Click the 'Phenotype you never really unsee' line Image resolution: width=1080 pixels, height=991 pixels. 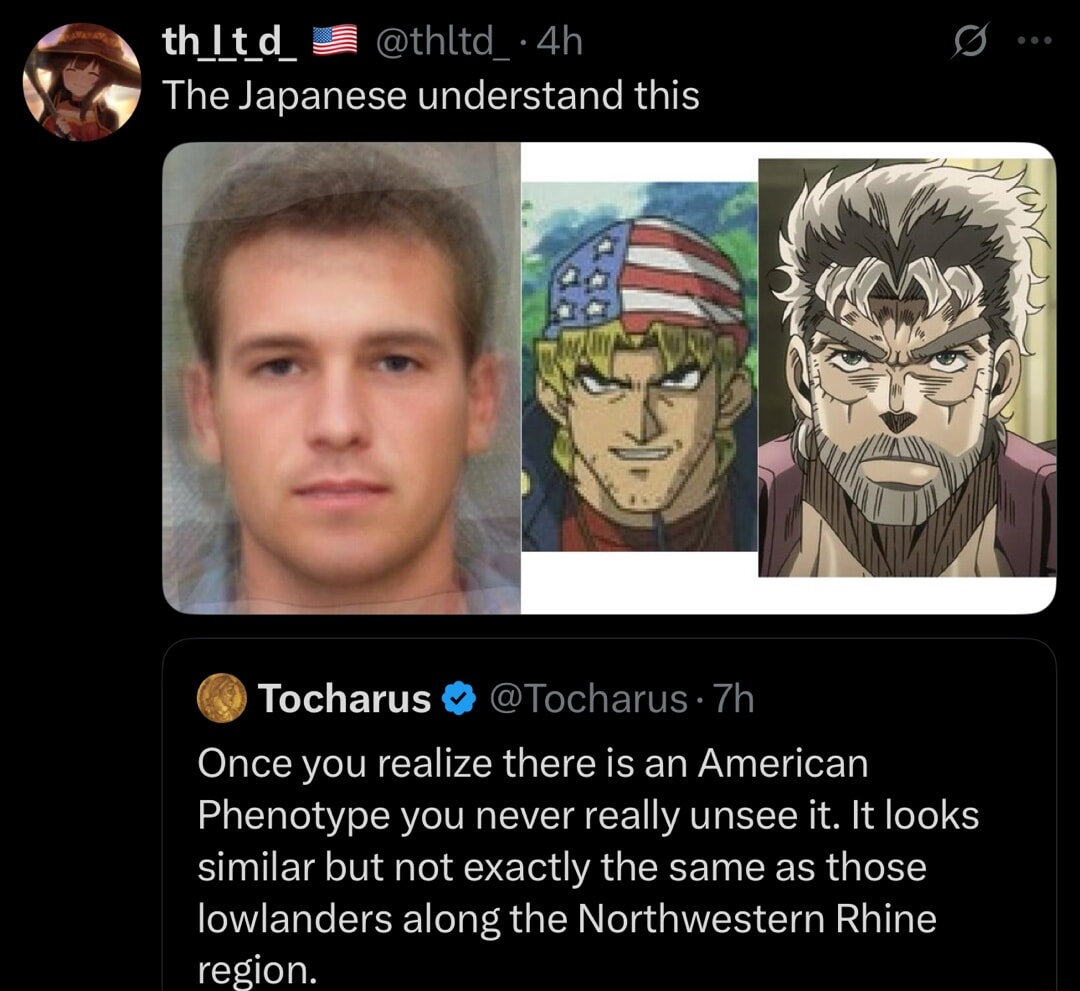588,815
